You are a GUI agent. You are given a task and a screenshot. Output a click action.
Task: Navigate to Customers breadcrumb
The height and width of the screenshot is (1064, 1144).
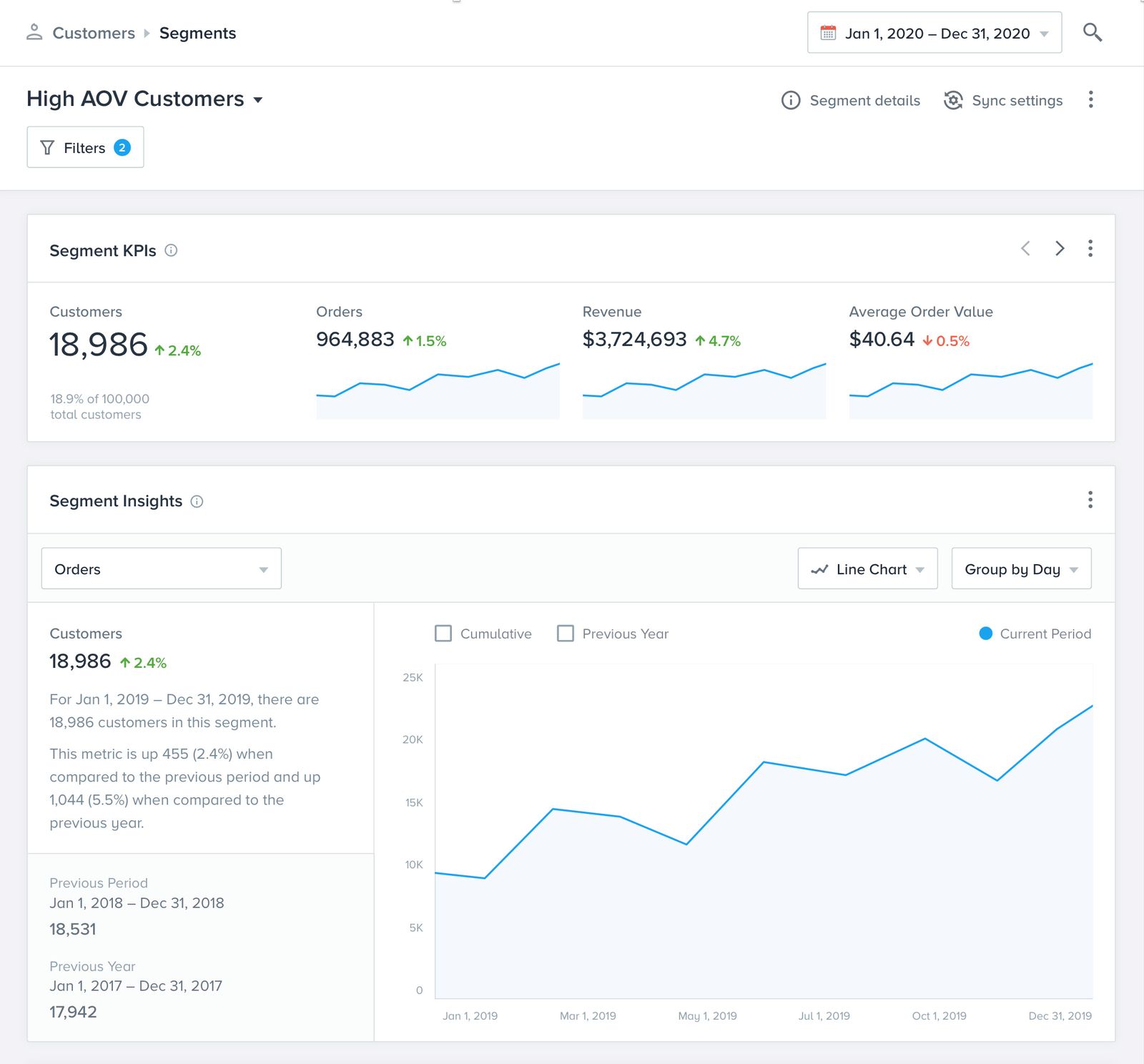tap(94, 33)
